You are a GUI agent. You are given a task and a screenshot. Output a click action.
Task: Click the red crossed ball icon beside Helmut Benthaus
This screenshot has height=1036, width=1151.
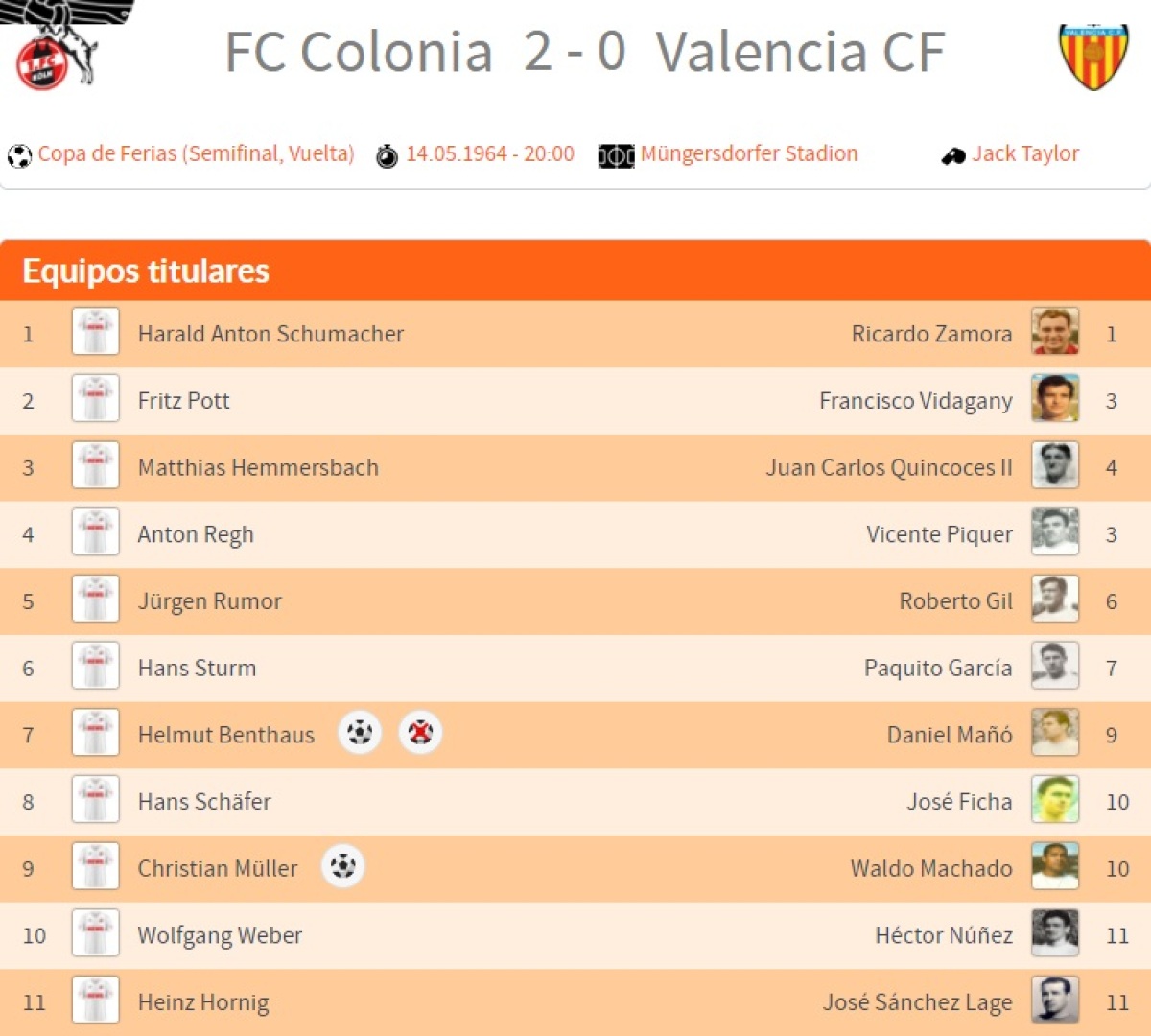tap(420, 733)
